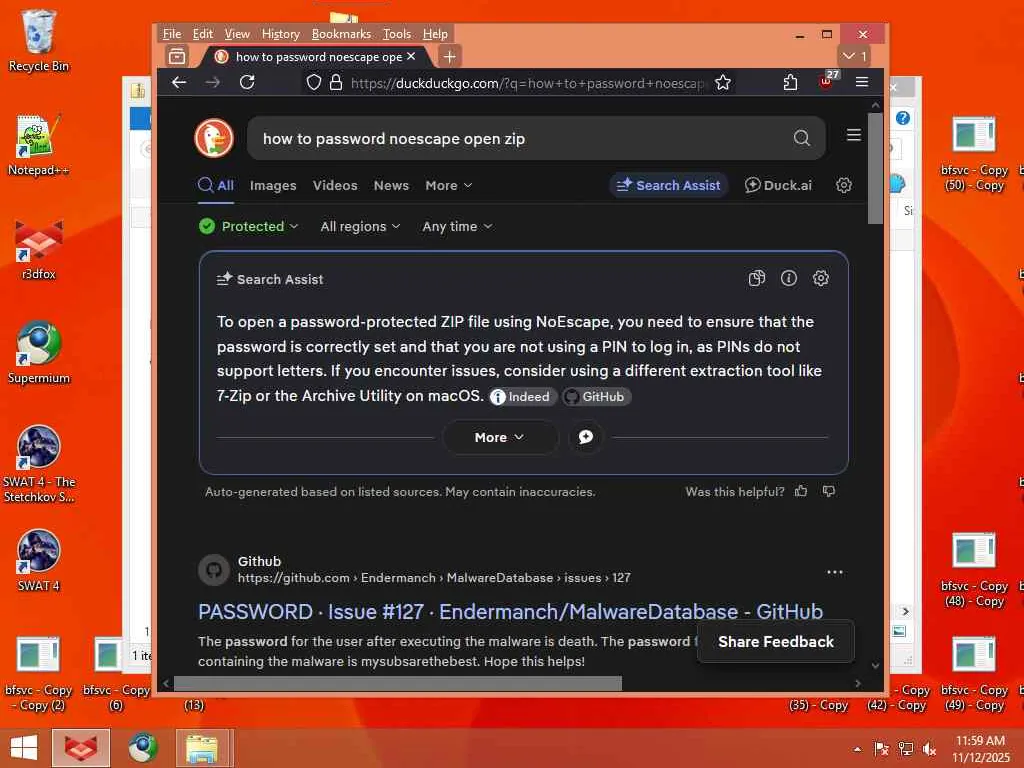1024x768 pixels.
Task: Click the horizontal page scrollbar thumb
Action: tap(398, 684)
